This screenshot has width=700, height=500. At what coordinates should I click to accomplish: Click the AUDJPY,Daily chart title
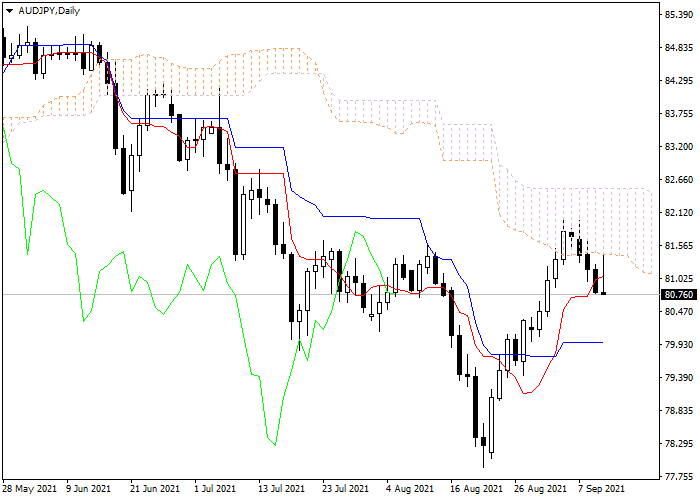point(49,11)
